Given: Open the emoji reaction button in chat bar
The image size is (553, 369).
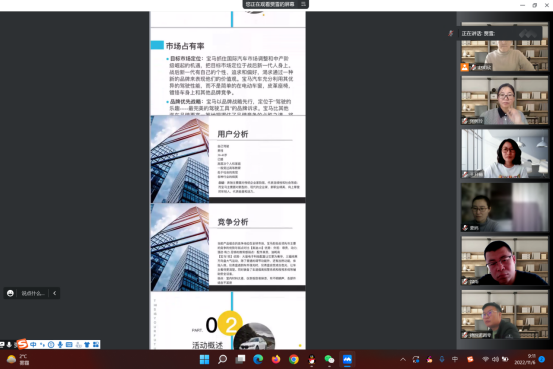Looking at the screenshot, I should tap(10, 293).
